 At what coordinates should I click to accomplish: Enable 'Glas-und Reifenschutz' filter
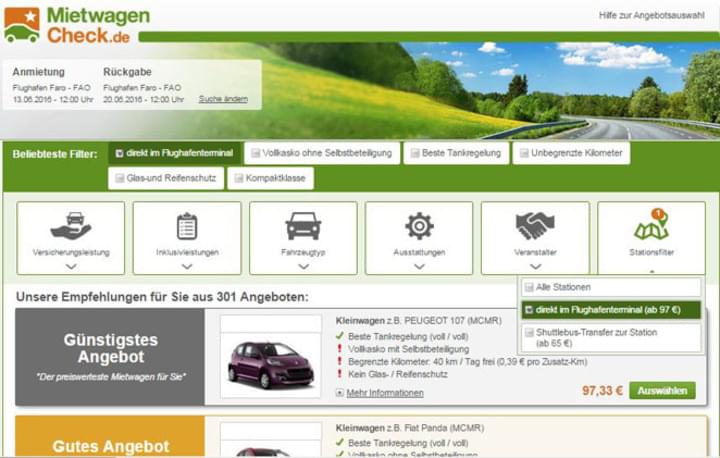(x=166, y=178)
